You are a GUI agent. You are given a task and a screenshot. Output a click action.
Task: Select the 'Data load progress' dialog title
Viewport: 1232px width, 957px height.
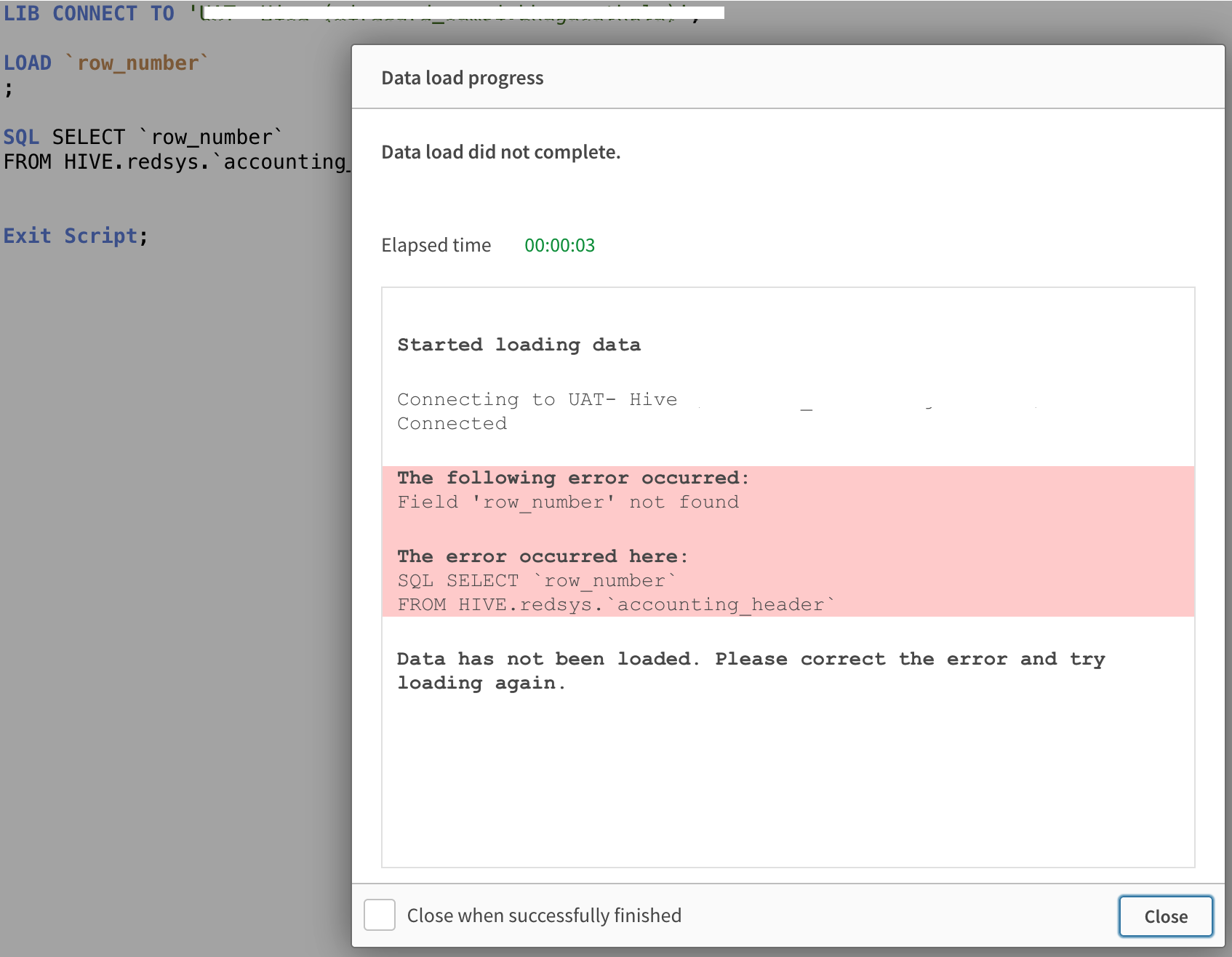[x=462, y=78]
